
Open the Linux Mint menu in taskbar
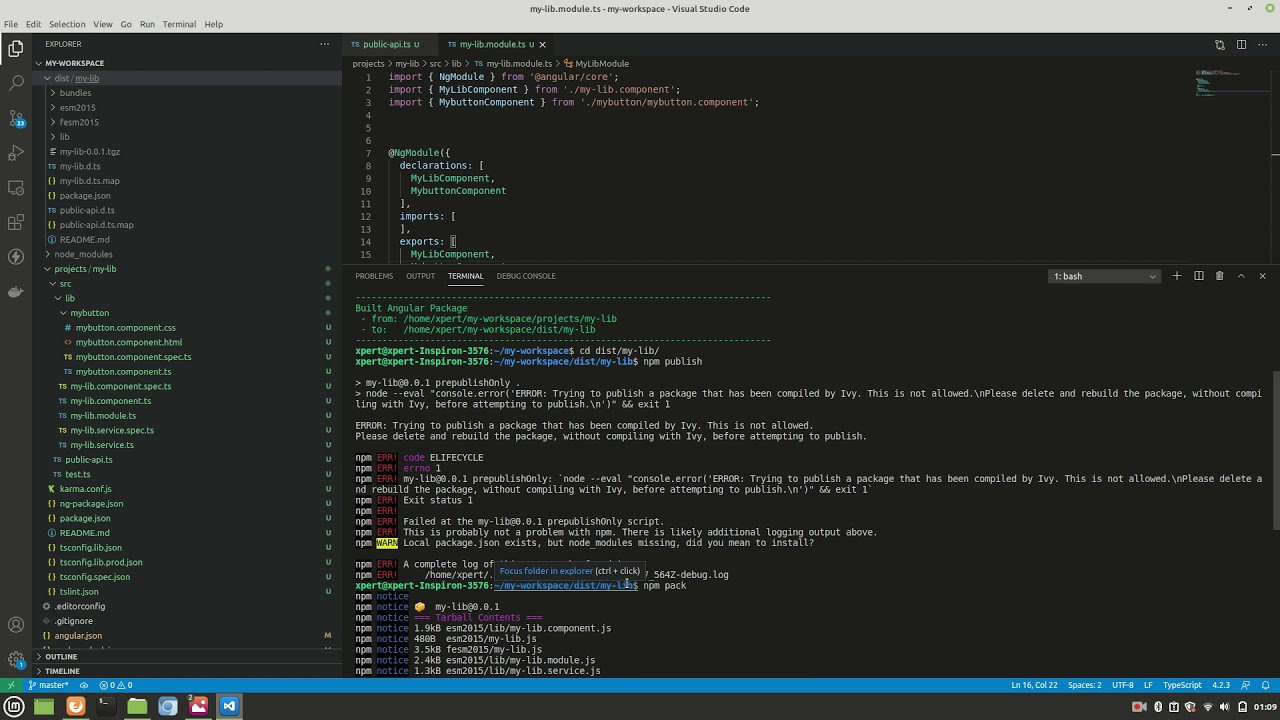pyautogui.click(x=14, y=706)
